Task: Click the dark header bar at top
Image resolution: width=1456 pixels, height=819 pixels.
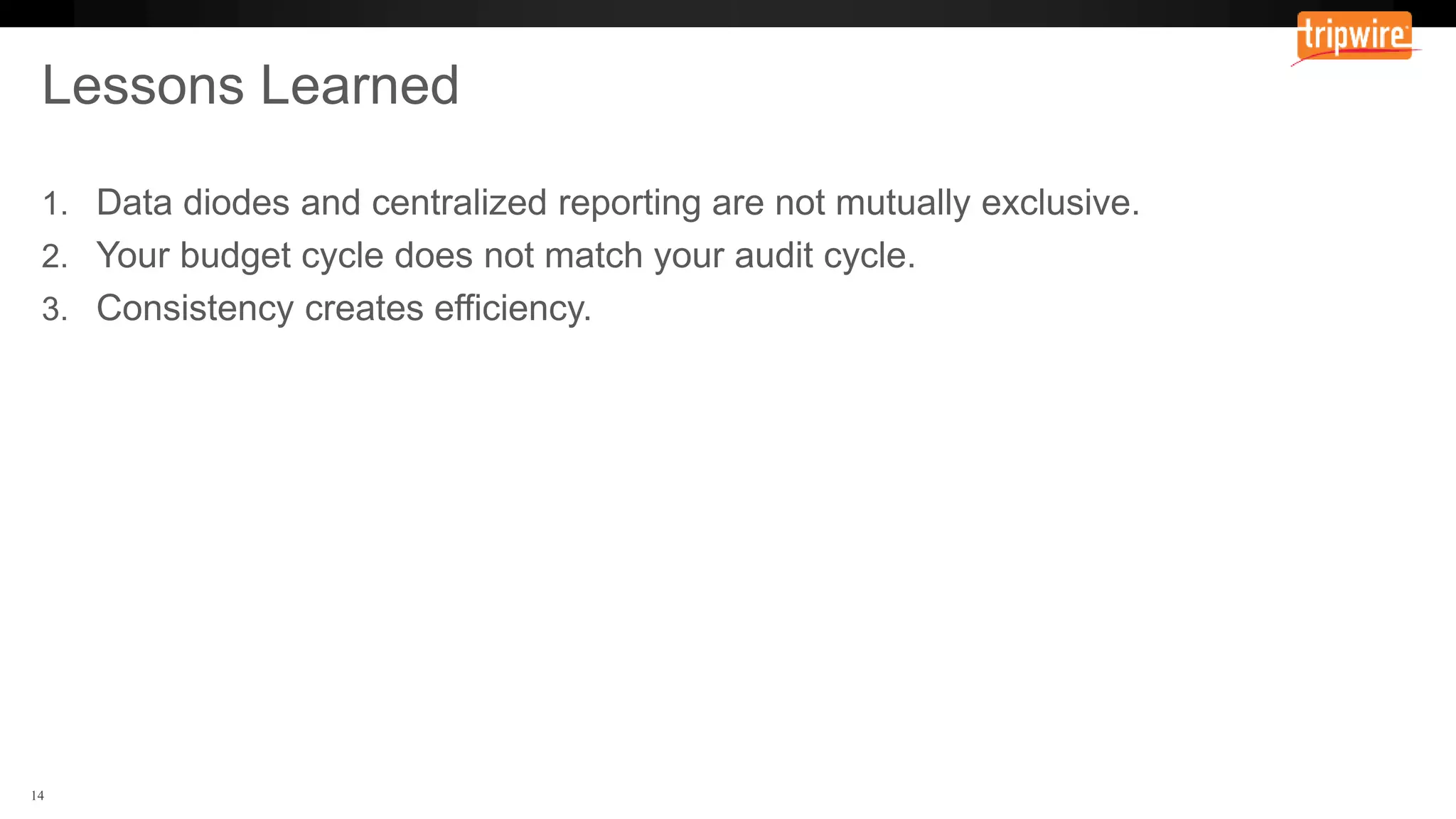Action: click(640, 13)
